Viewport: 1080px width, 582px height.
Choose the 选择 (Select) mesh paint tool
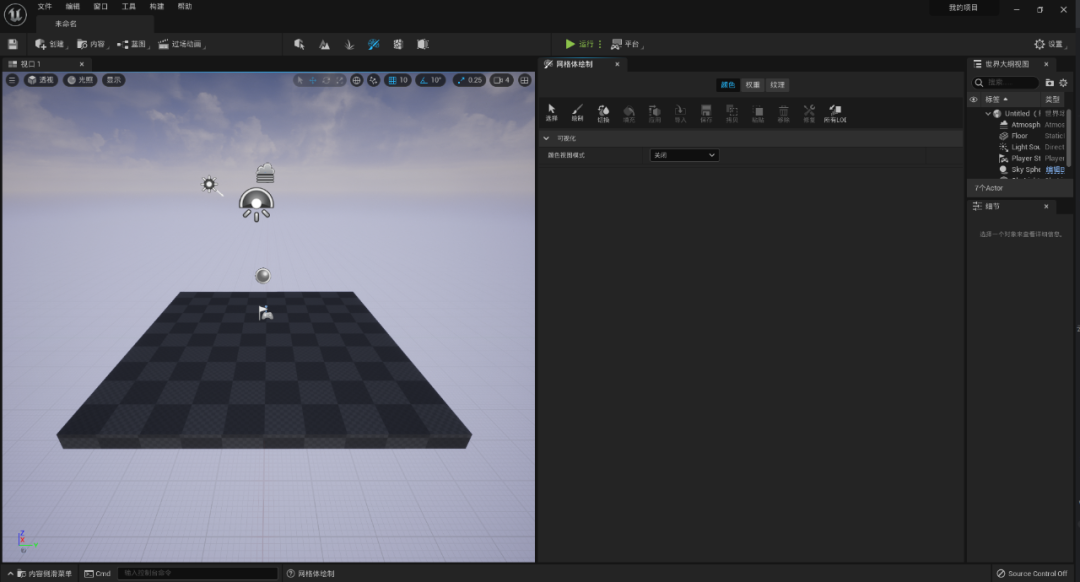551,113
